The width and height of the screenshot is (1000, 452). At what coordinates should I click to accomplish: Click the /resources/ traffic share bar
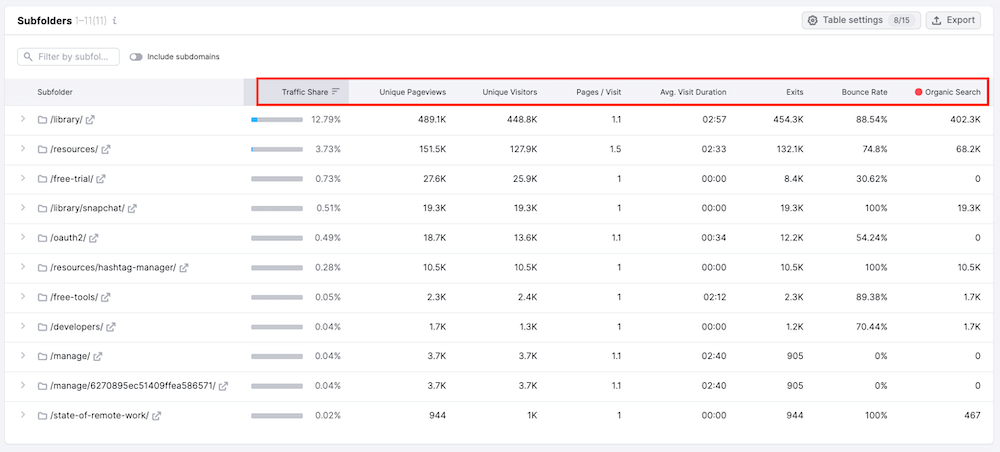[x=277, y=149]
